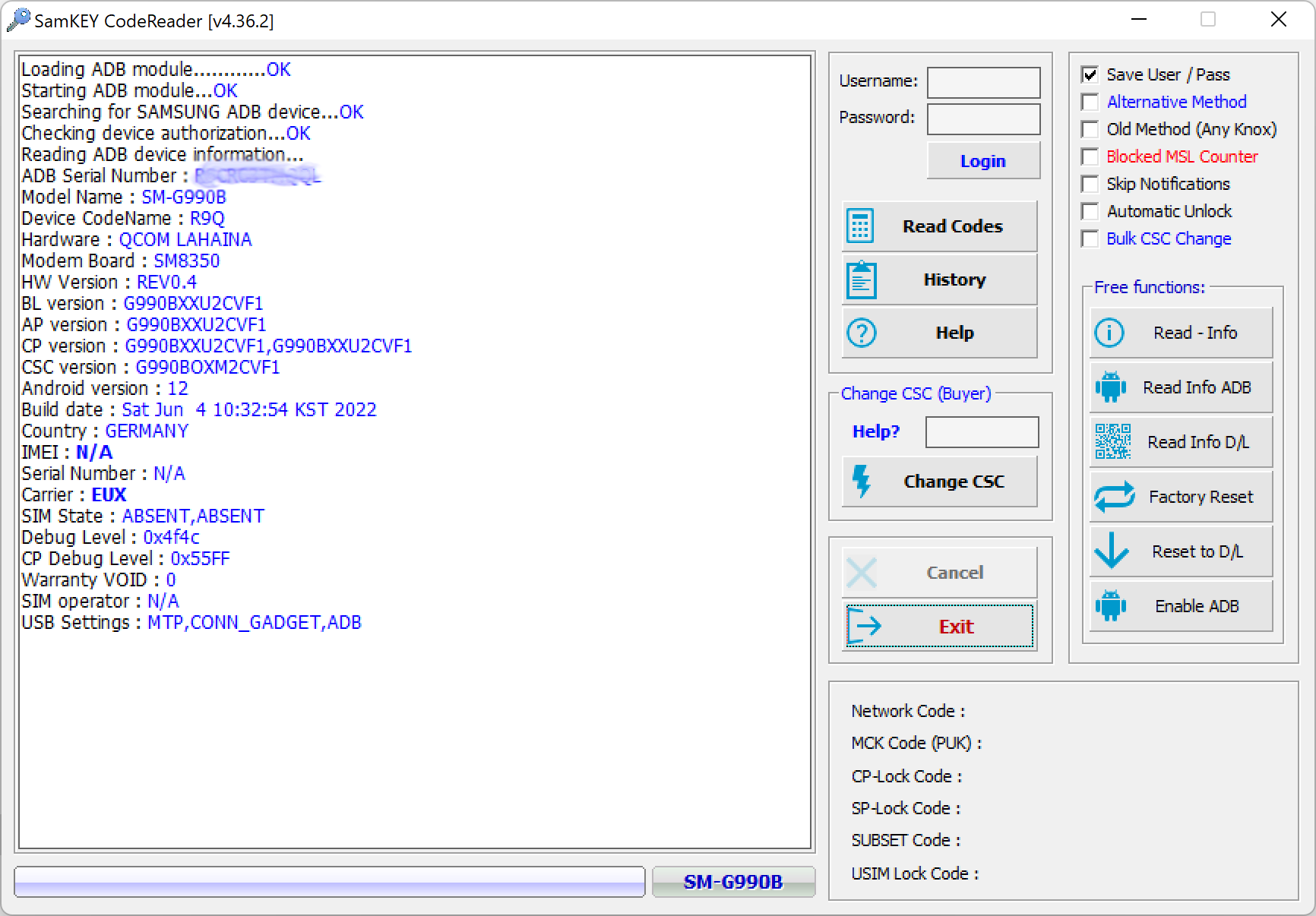Click the SamKEY key icon in title bar
The height and width of the screenshot is (916, 1316).
18,21
